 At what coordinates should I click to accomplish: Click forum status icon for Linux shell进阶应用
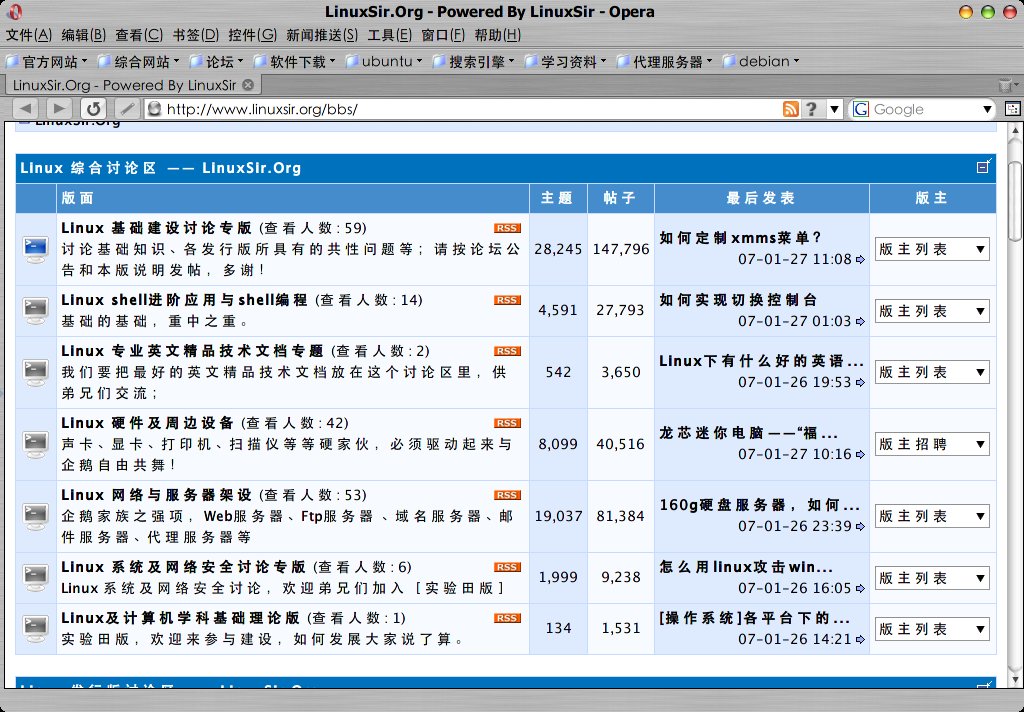point(36,311)
